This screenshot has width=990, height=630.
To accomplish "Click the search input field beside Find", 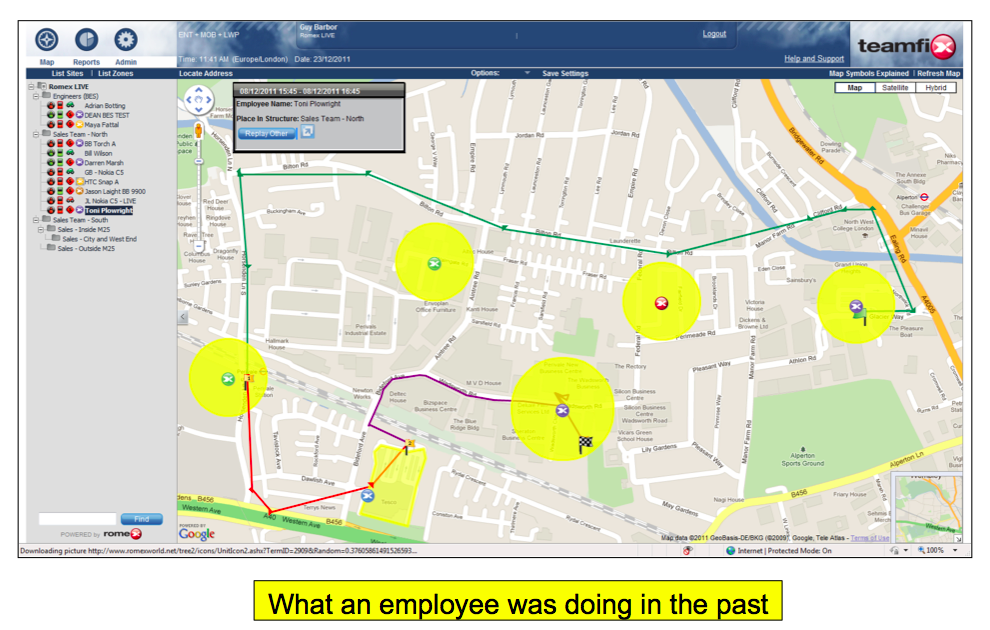I will (78, 519).
